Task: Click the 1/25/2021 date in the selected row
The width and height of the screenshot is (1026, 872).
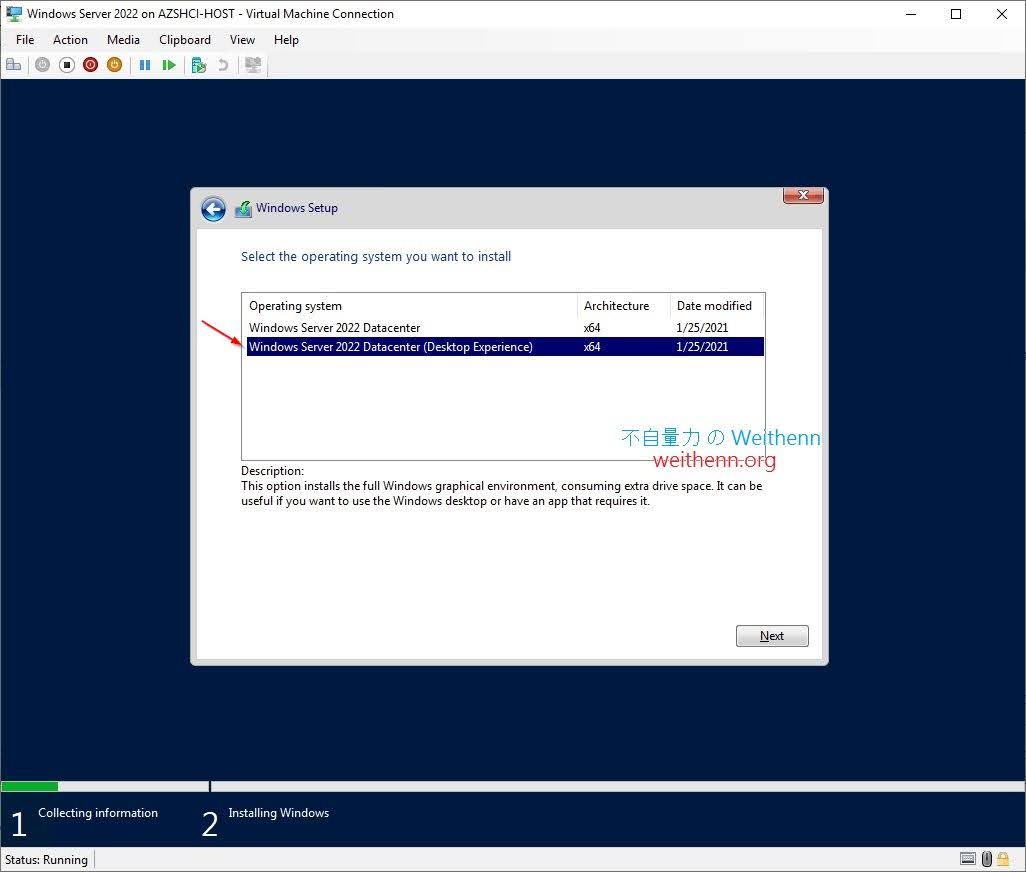Action: pyautogui.click(x=702, y=347)
